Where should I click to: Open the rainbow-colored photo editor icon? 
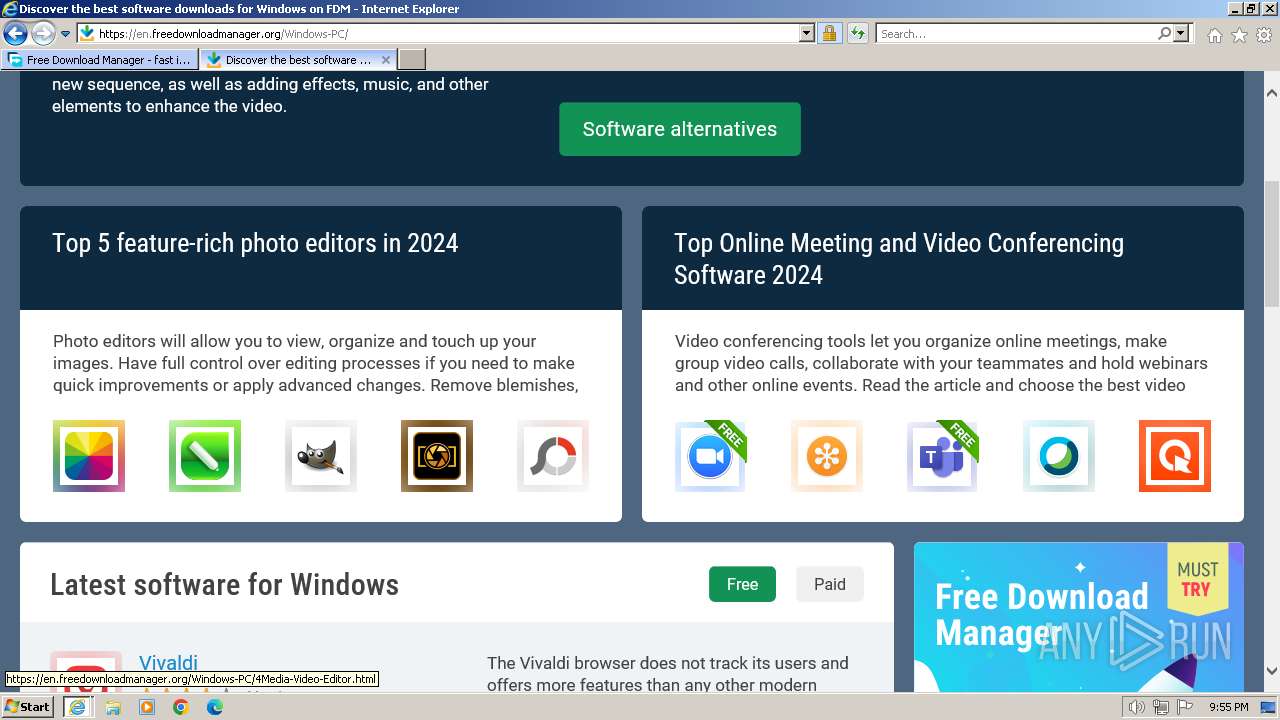(x=89, y=456)
